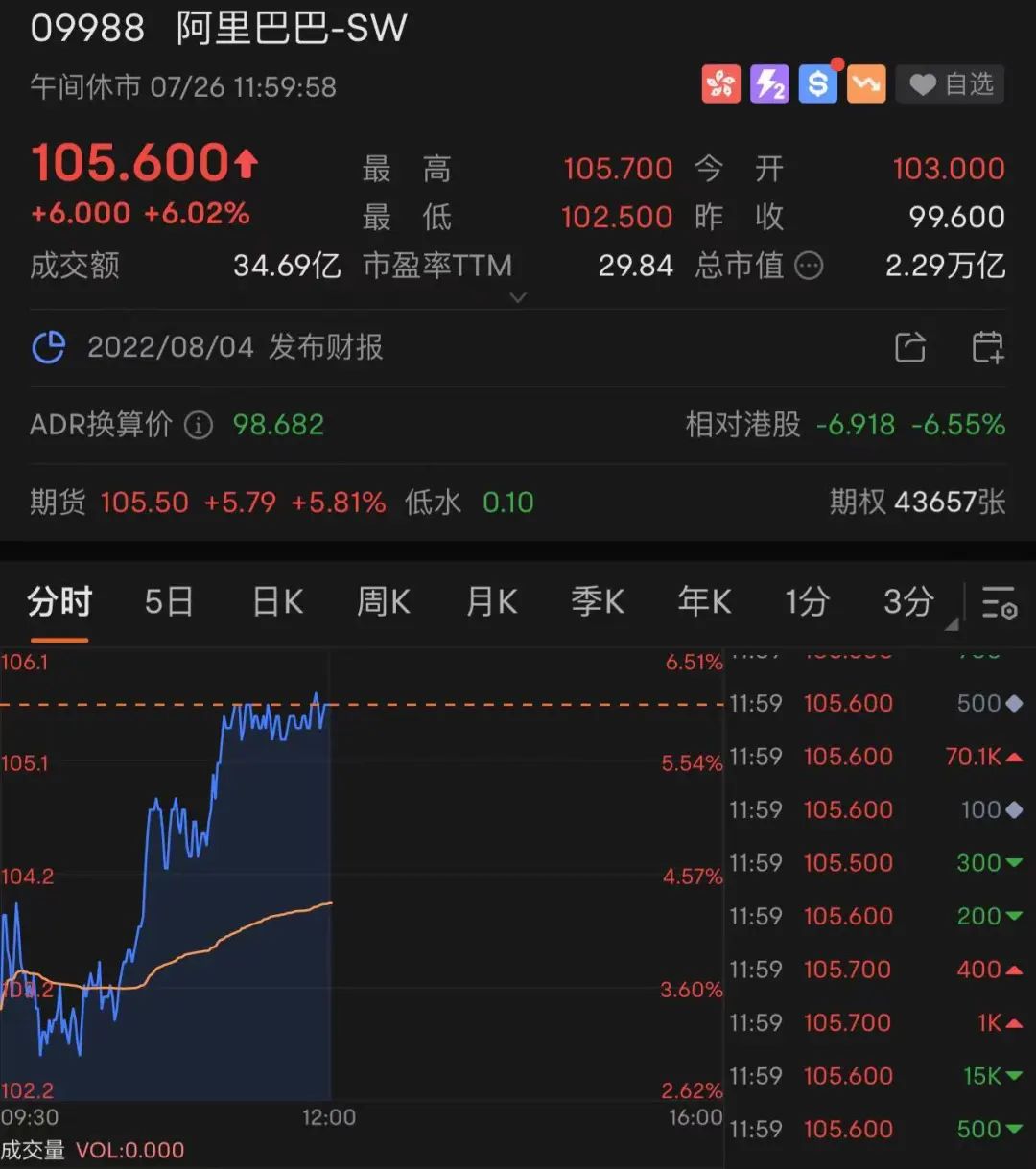Tap the info icon next to ADR换算价
Viewport: 1036px width, 1169px height.
[x=198, y=425]
